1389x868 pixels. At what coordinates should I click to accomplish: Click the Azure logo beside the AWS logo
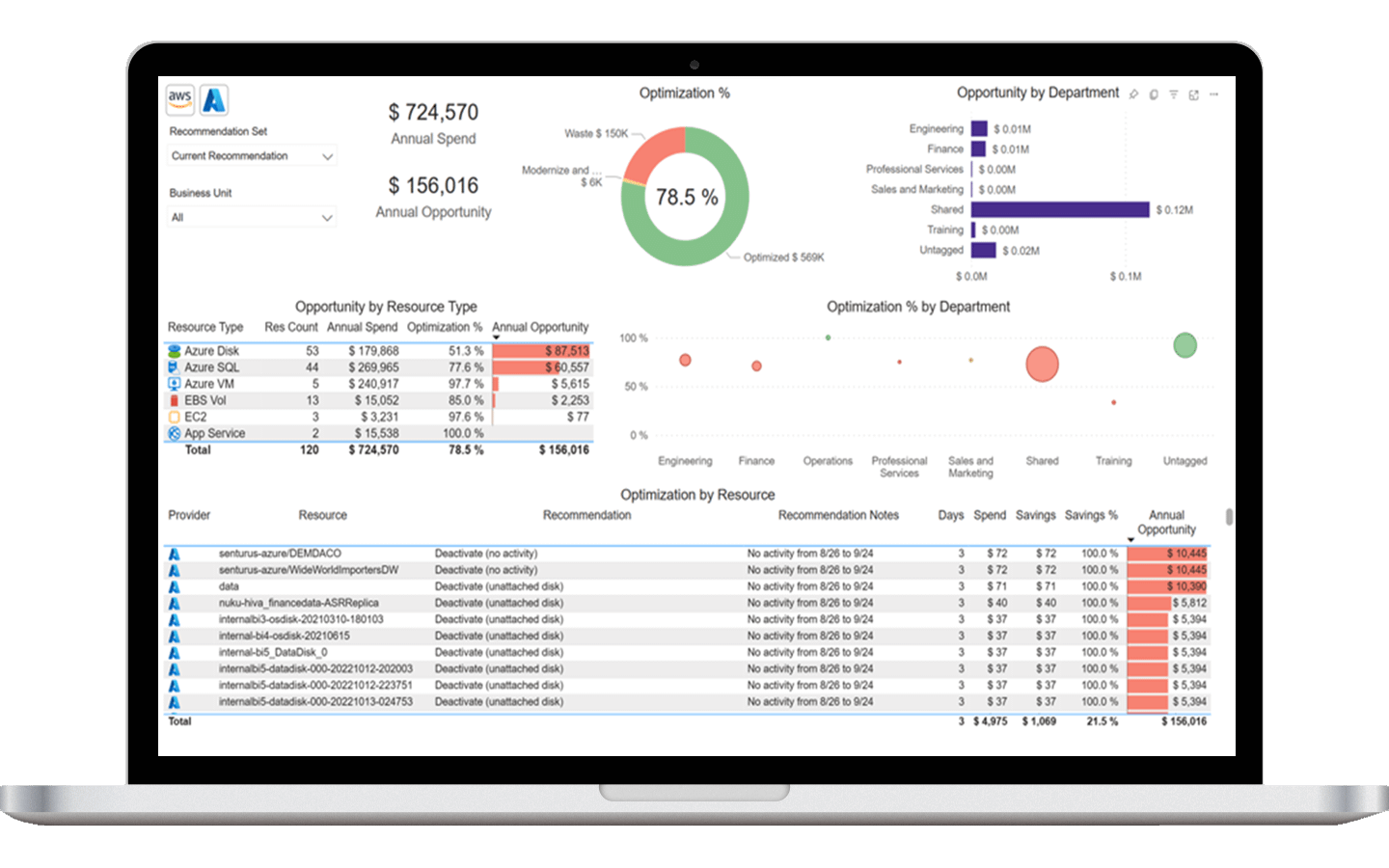213,97
